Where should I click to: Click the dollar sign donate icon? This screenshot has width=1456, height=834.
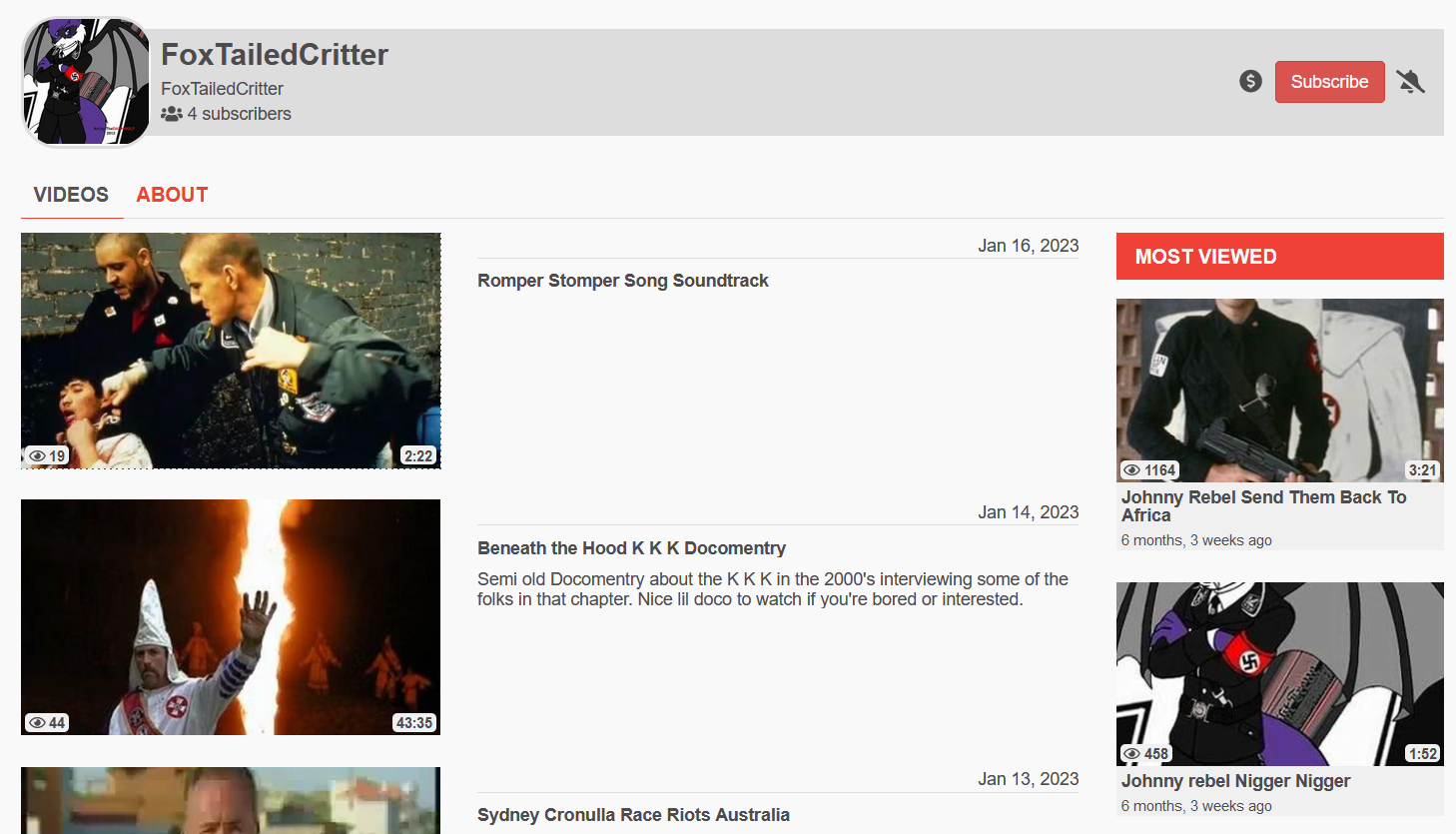pyautogui.click(x=1250, y=81)
